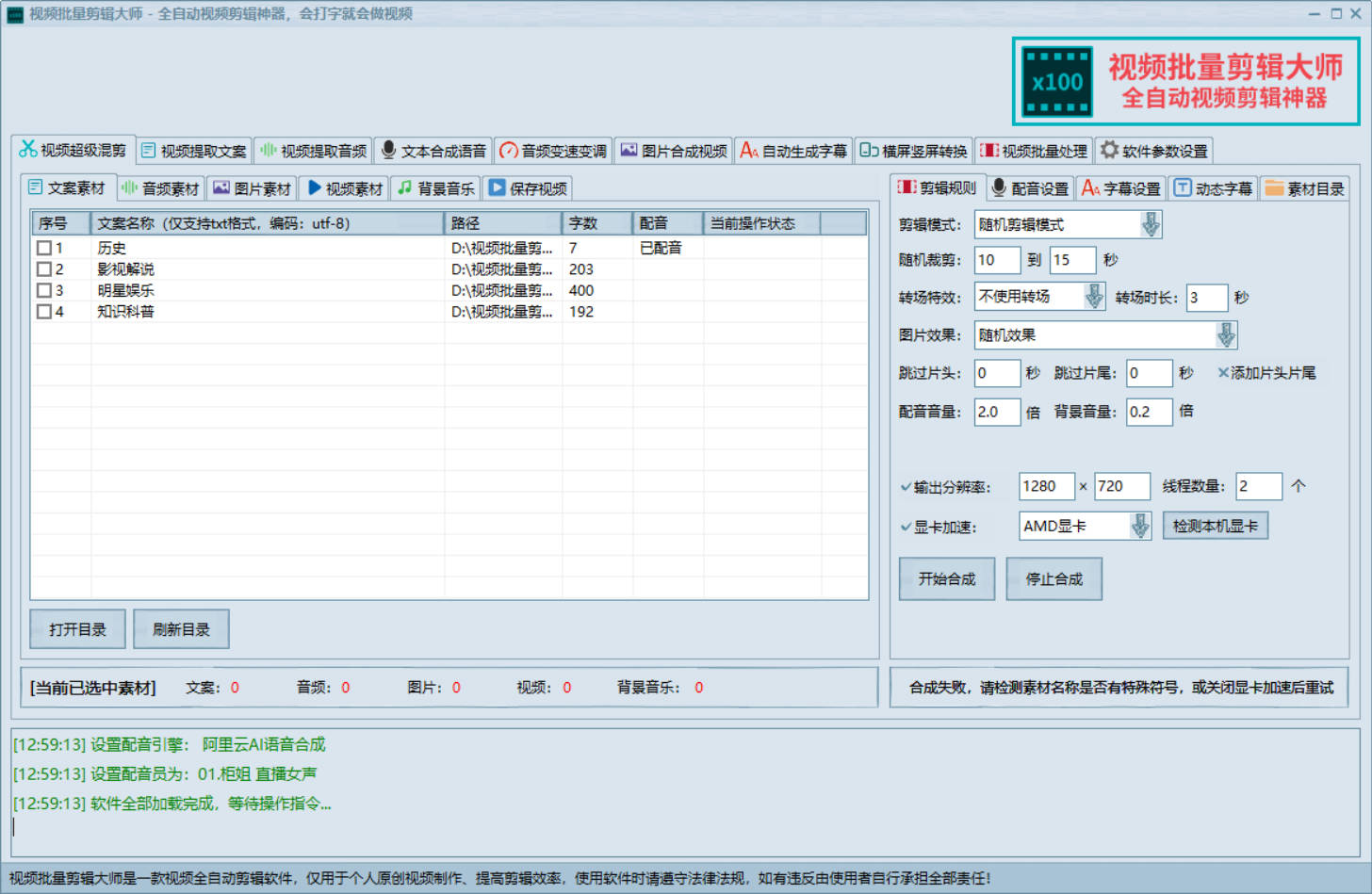Click the 随机裁剪 maximum field showing 15

(1072, 260)
